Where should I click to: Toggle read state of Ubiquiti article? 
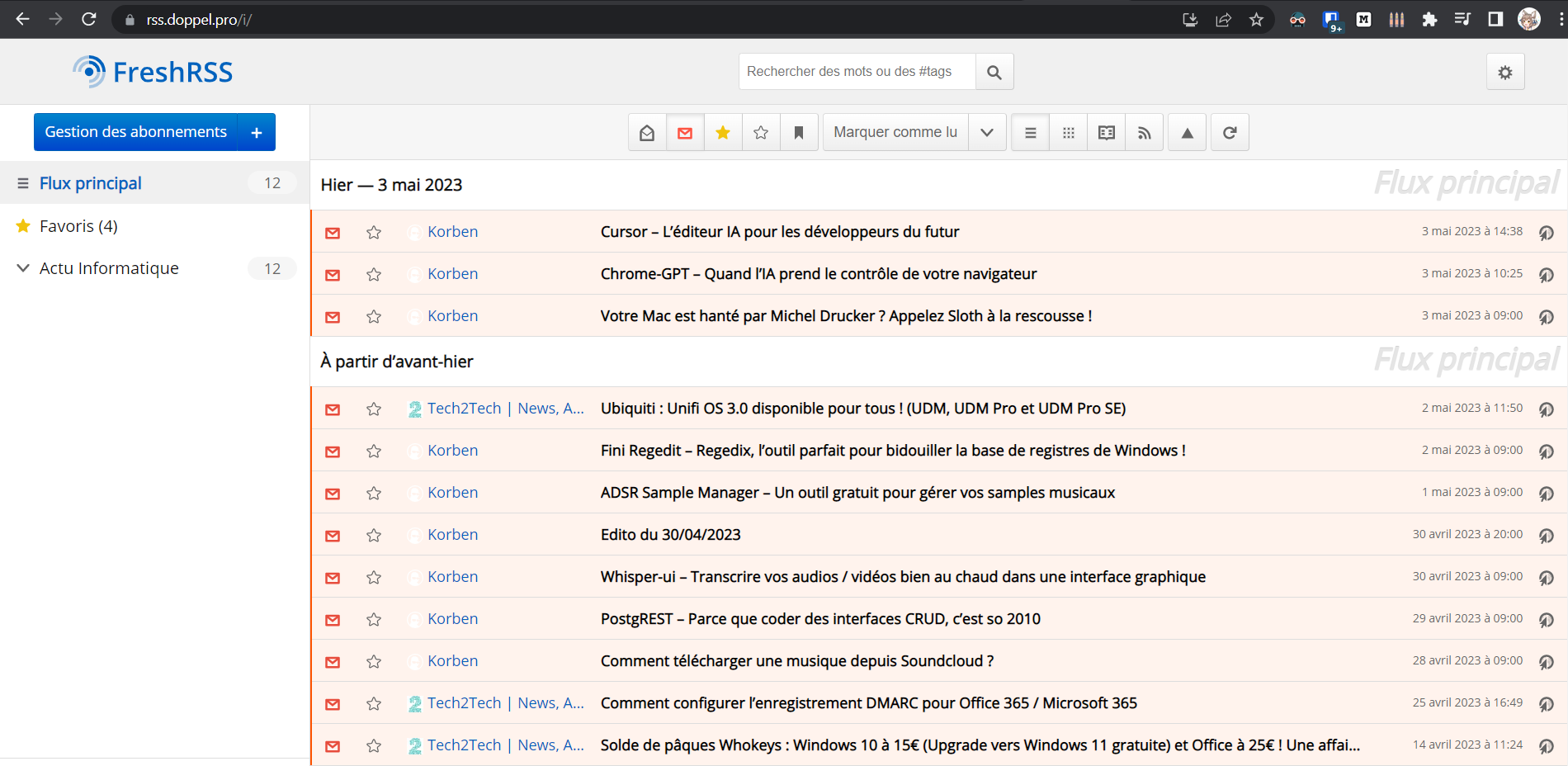pyautogui.click(x=333, y=409)
